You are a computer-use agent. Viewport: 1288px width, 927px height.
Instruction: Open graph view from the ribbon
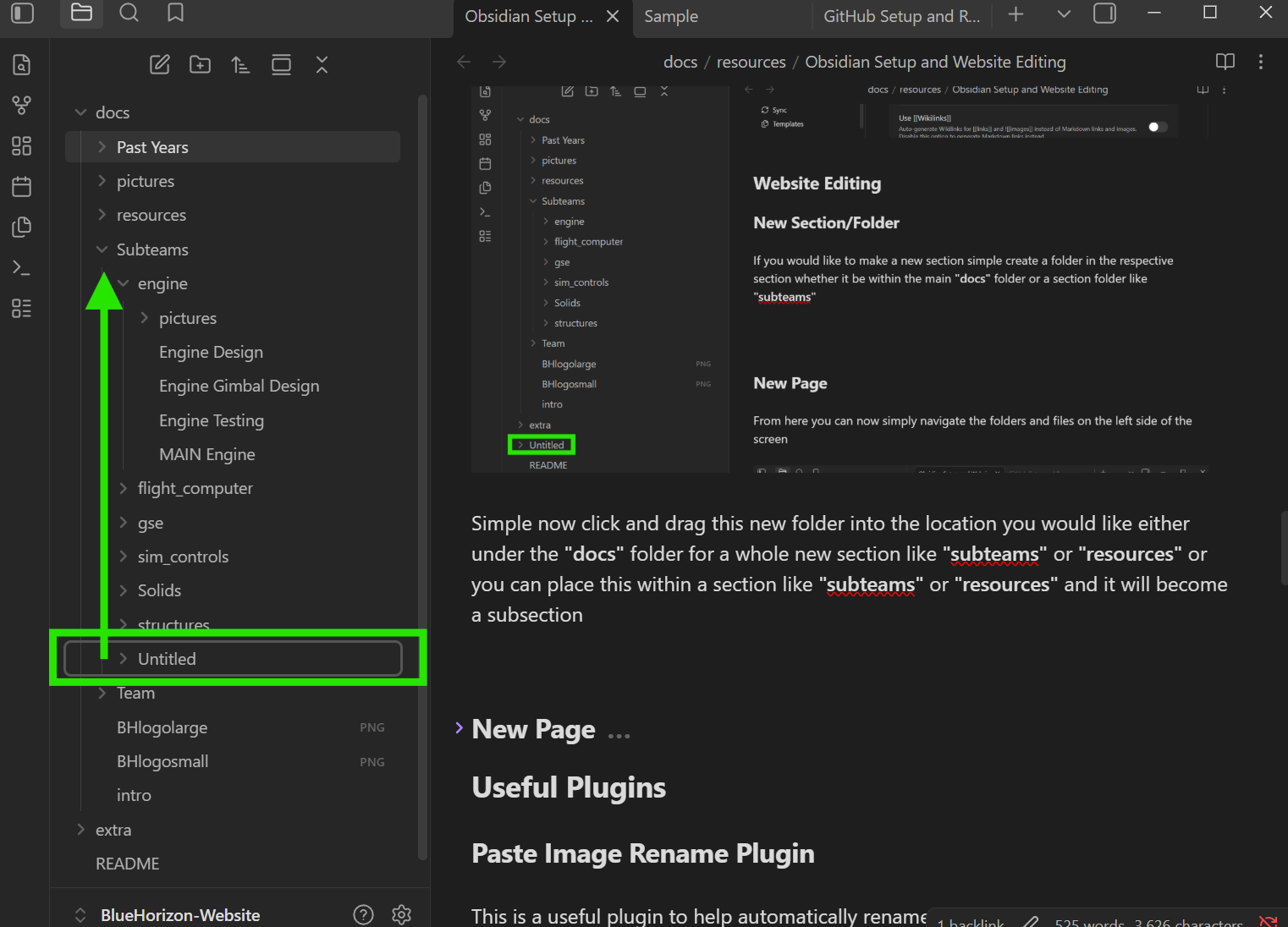click(22, 105)
